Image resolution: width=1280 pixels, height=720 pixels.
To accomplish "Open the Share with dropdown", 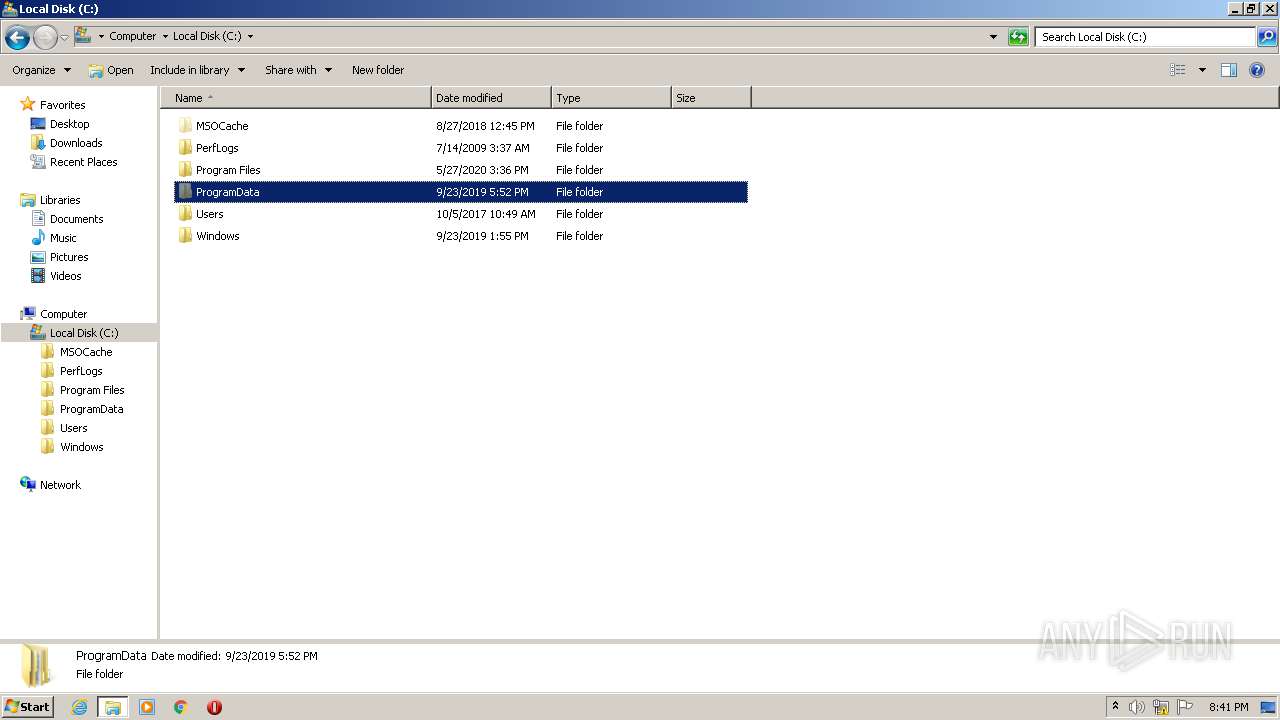I will click(298, 70).
